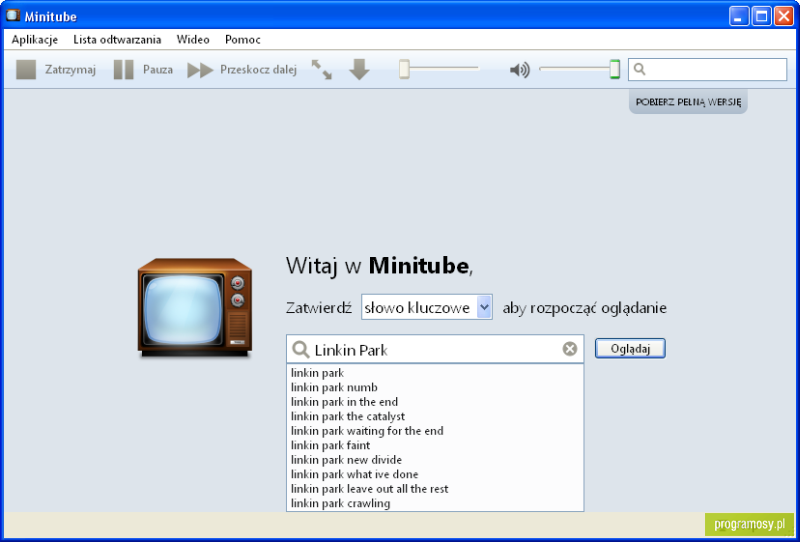Maximize the Minitube window
This screenshot has height=542, width=800.
pyautogui.click(x=761, y=16)
